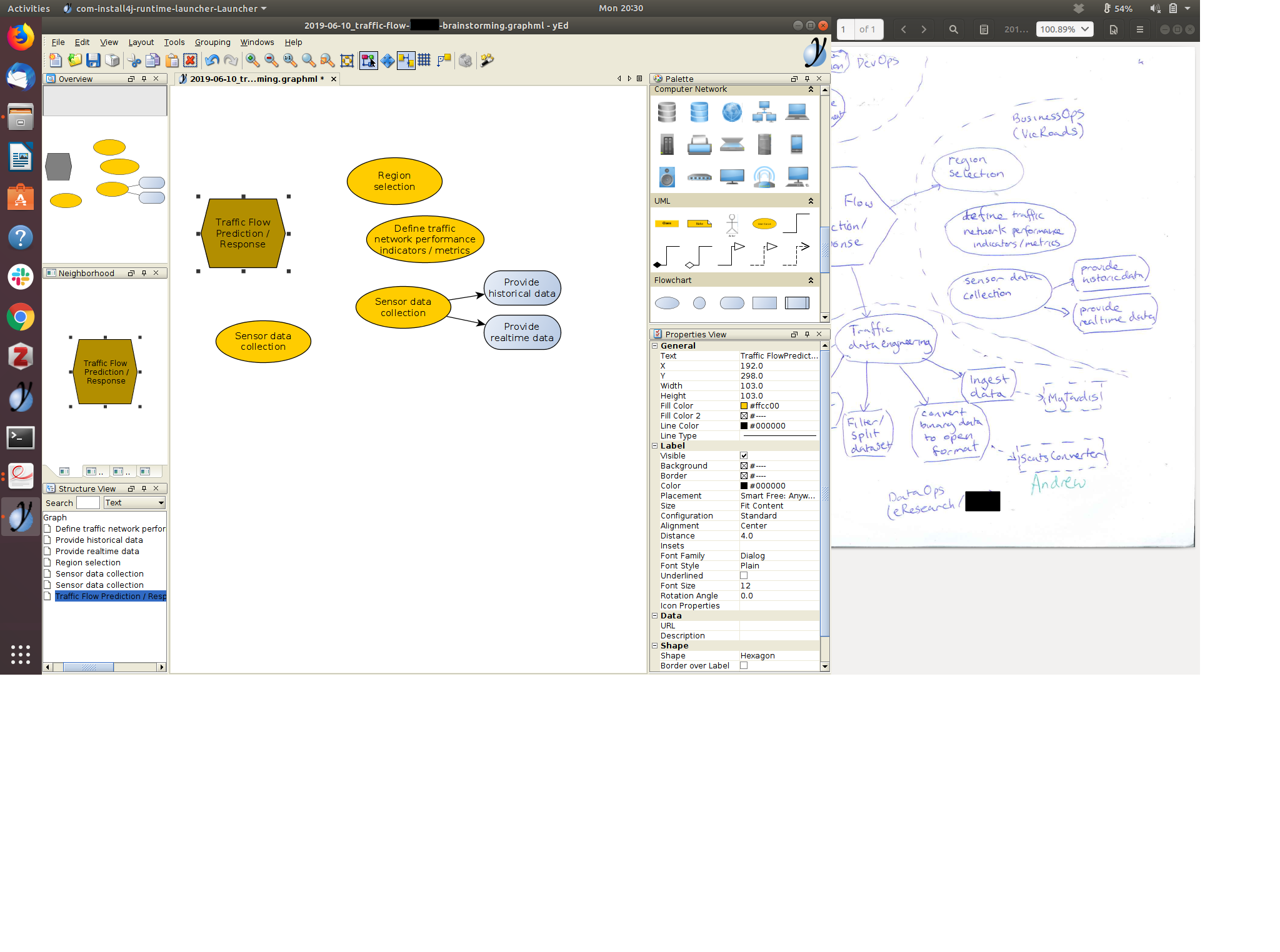Pick the UML actor stick figure shape
The width and height of the screenshot is (1280, 952).
[731, 224]
